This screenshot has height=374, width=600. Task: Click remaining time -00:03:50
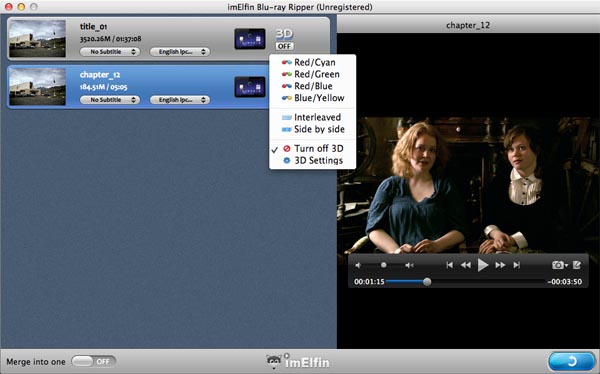564,282
